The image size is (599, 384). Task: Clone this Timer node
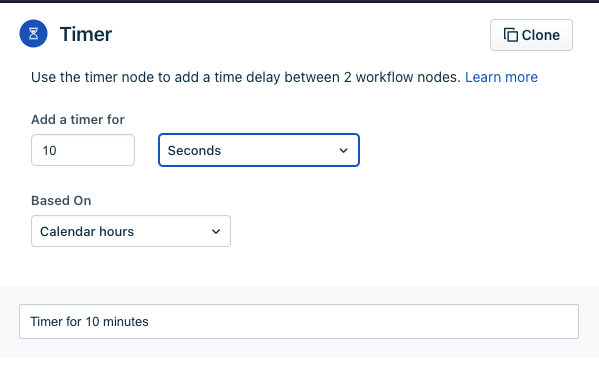[x=531, y=35]
